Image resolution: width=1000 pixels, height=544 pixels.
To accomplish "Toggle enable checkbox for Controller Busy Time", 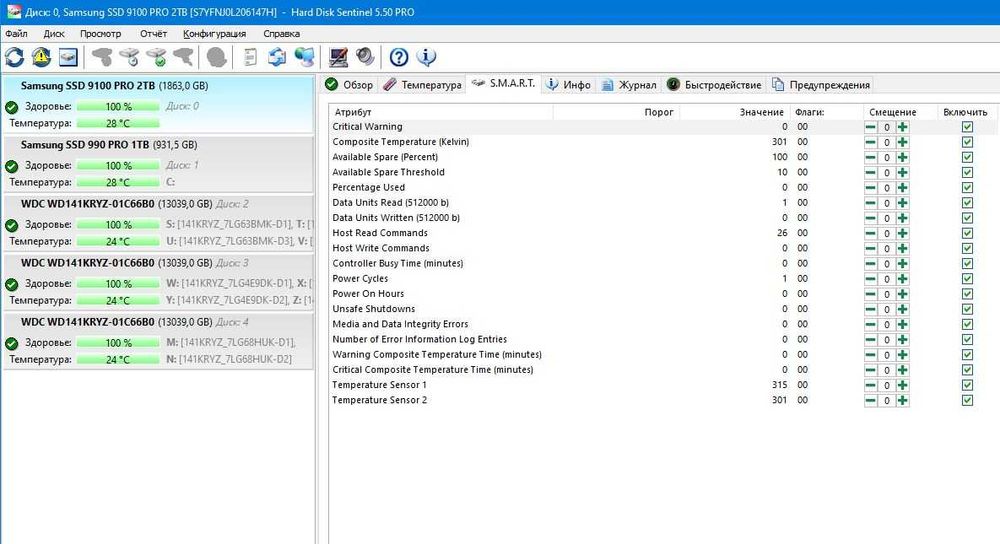I will click(x=967, y=263).
